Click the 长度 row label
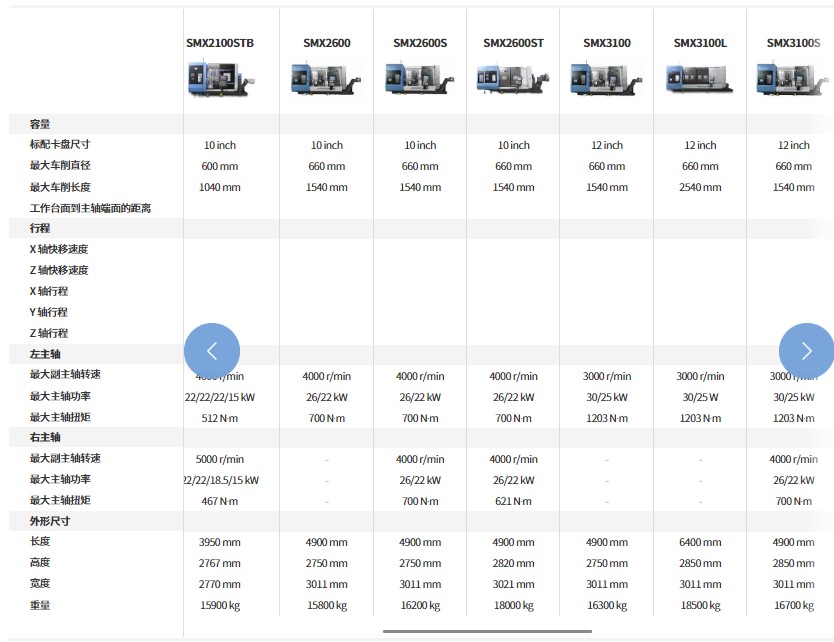 40,541
